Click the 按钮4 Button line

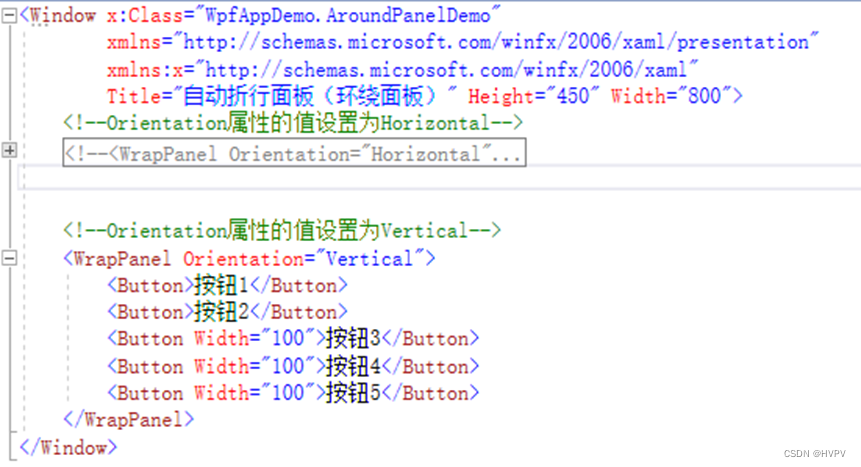click(293, 366)
